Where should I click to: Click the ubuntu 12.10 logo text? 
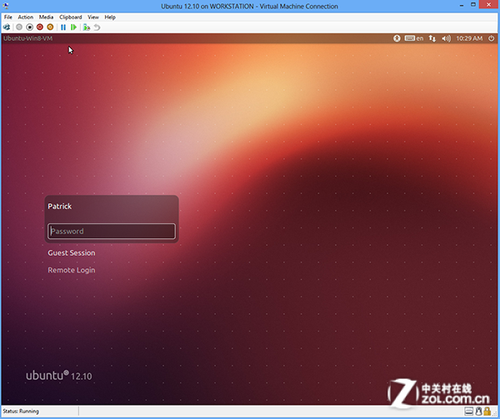(x=59, y=375)
